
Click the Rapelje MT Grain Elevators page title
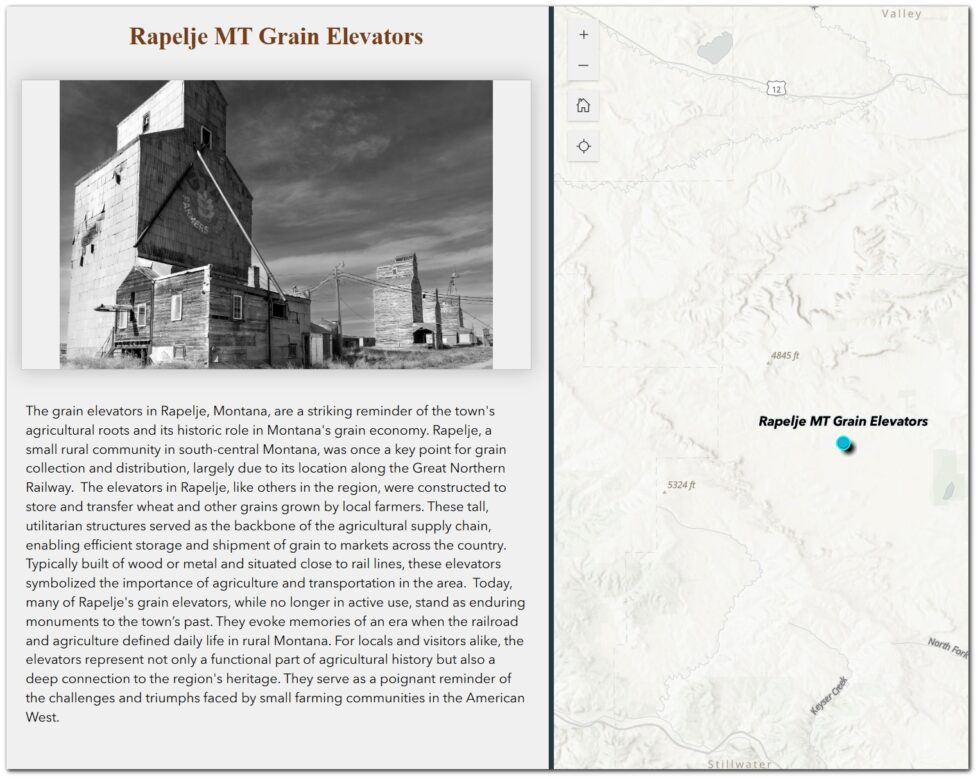coord(276,37)
